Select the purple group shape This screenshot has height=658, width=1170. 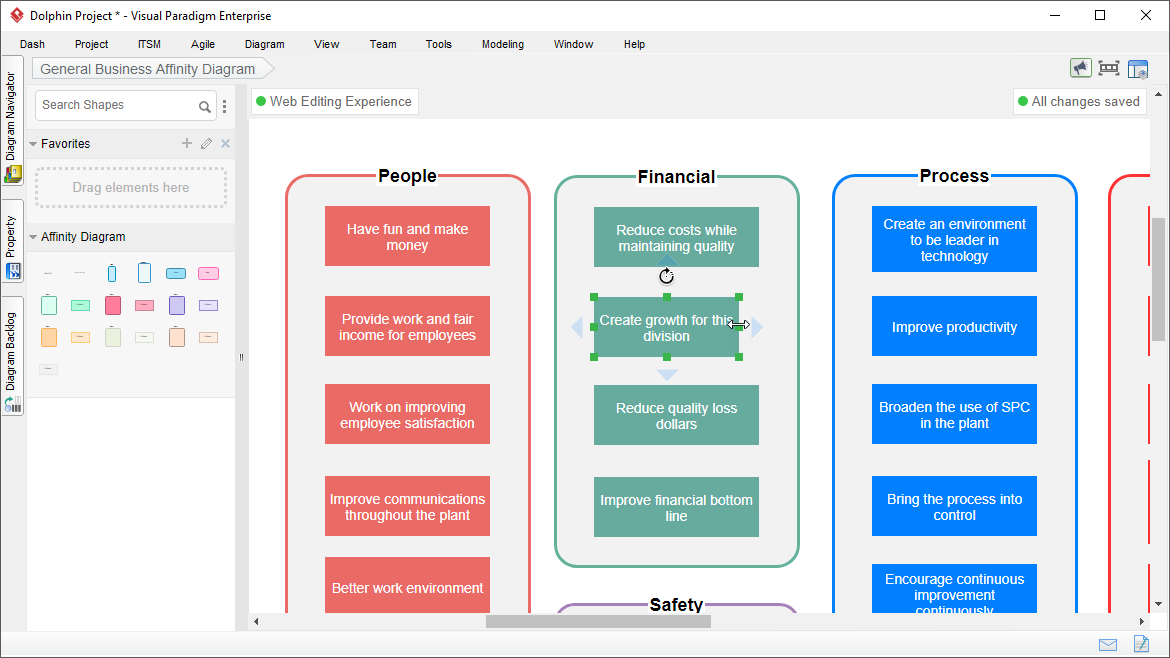click(x=177, y=304)
